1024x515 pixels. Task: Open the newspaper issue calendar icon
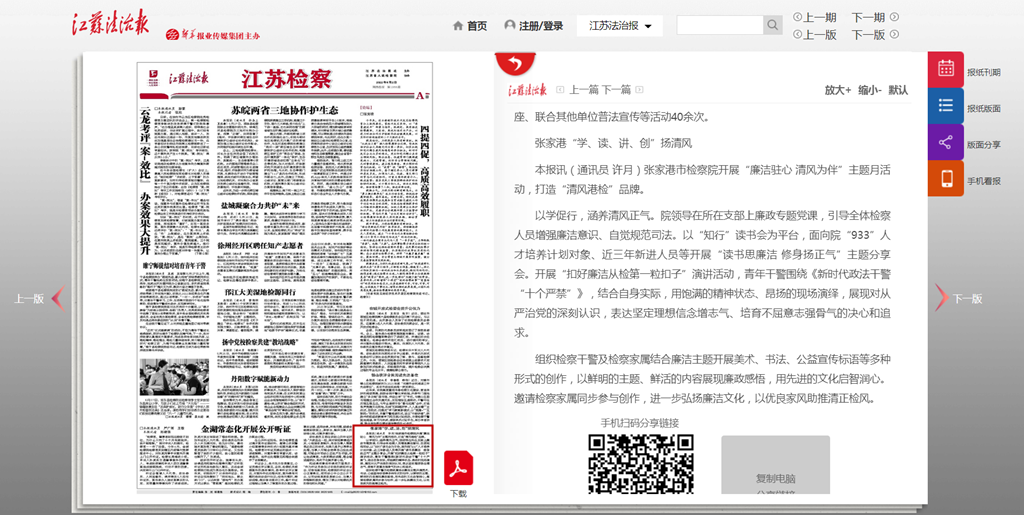tap(945, 70)
